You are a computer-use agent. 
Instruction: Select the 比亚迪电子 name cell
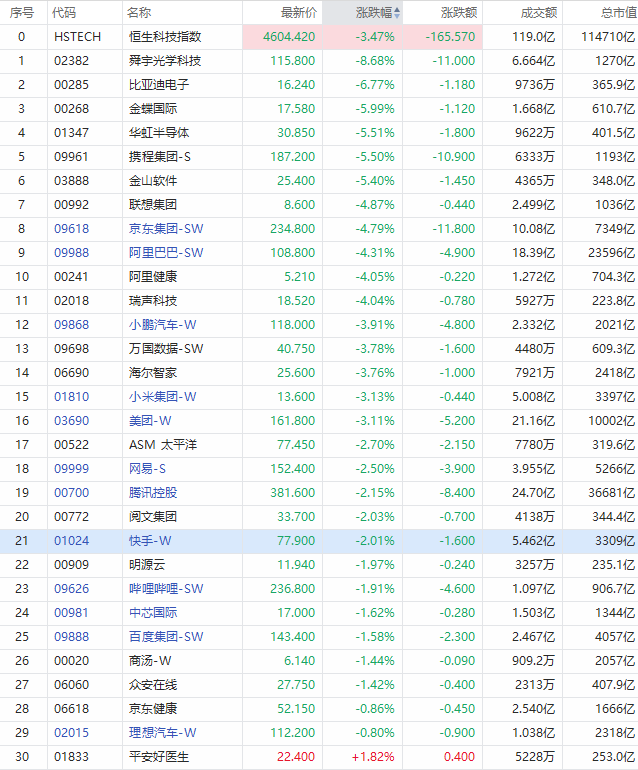pos(182,85)
